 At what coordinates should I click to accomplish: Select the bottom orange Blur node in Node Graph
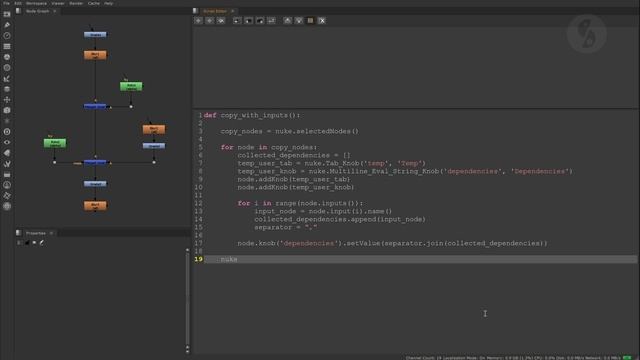click(x=95, y=205)
